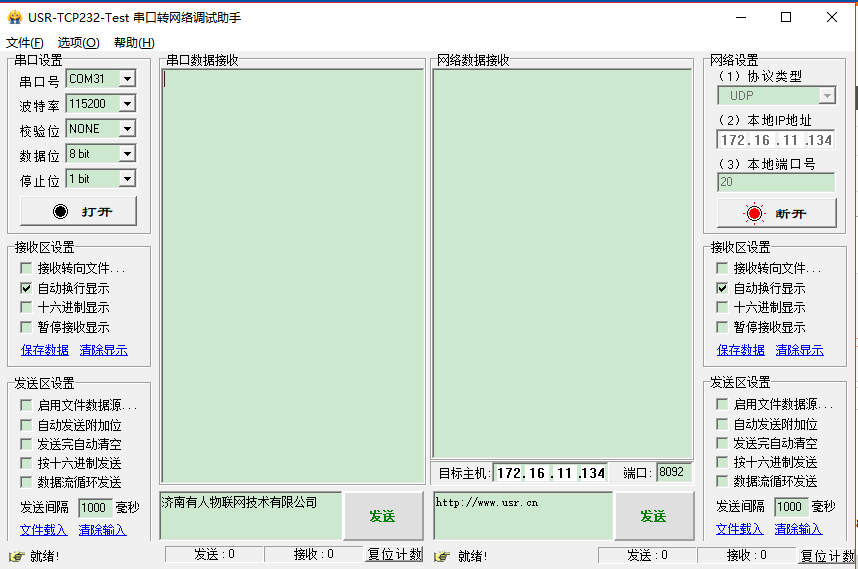Screen dimensions: 858x569
Task: Open the 115200 baud rate dropdown
Action: tap(127, 104)
